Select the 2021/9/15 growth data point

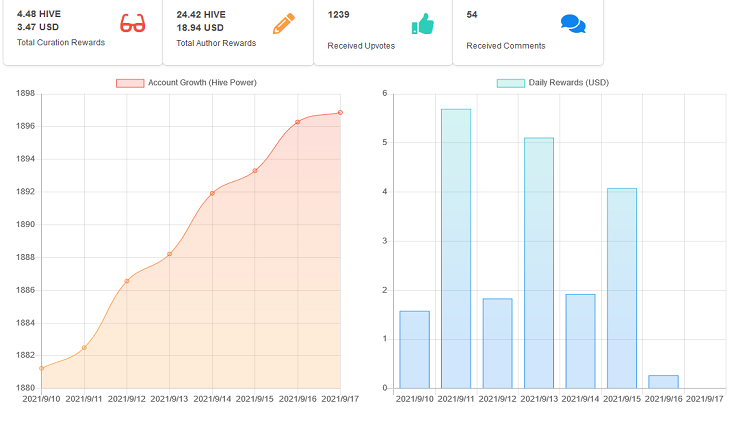click(255, 170)
